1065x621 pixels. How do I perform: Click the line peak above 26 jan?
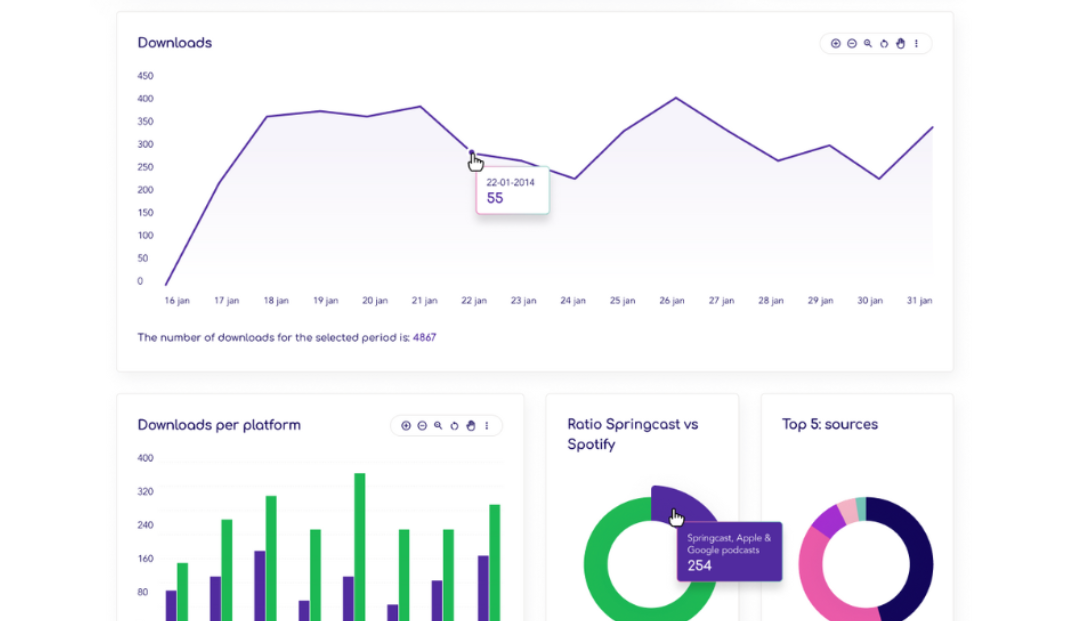pos(676,98)
